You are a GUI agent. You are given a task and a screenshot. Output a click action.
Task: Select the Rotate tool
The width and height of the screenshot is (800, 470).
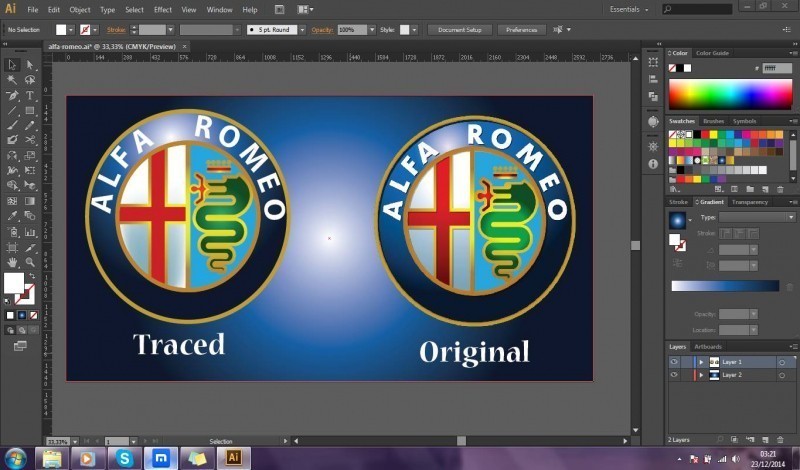(x=12, y=155)
